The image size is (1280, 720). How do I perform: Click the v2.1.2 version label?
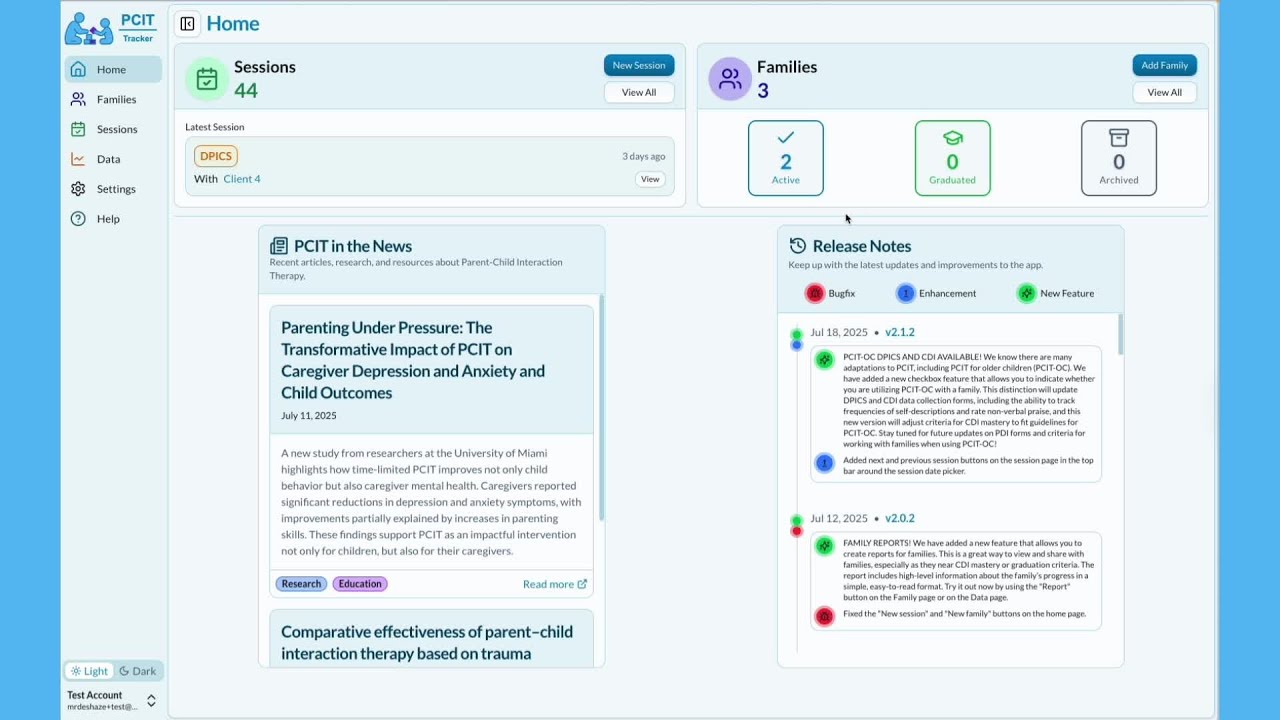(x=900, y=332)
